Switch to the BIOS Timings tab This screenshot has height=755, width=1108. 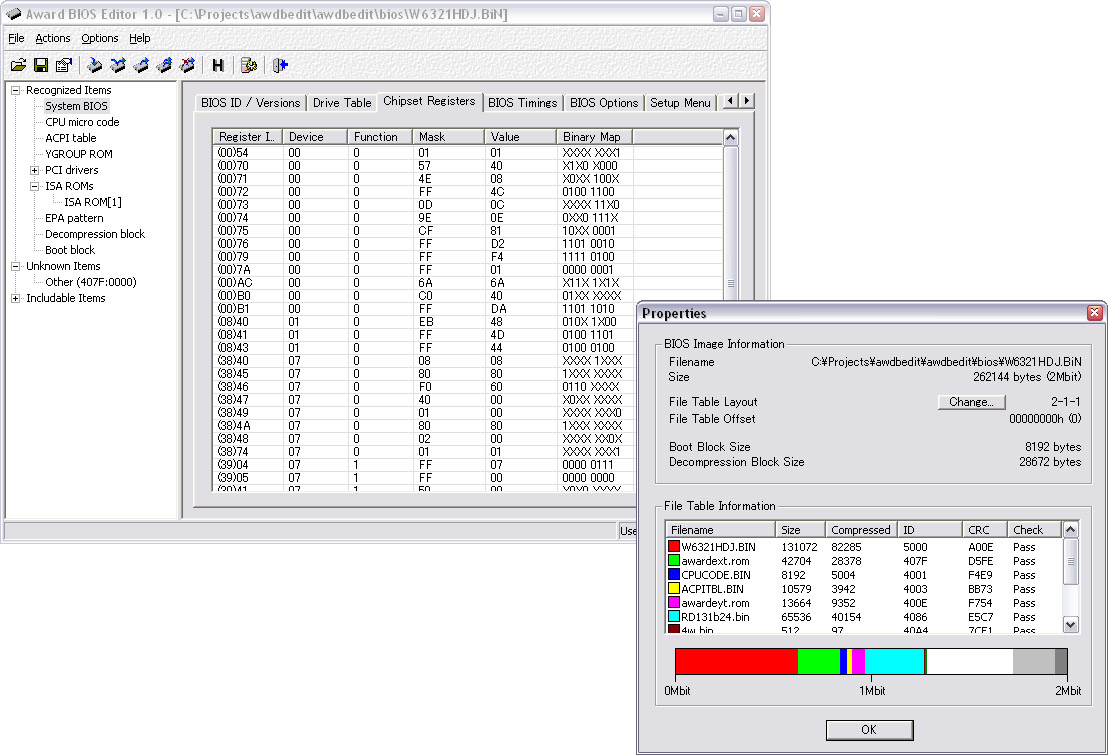[522, 103]
